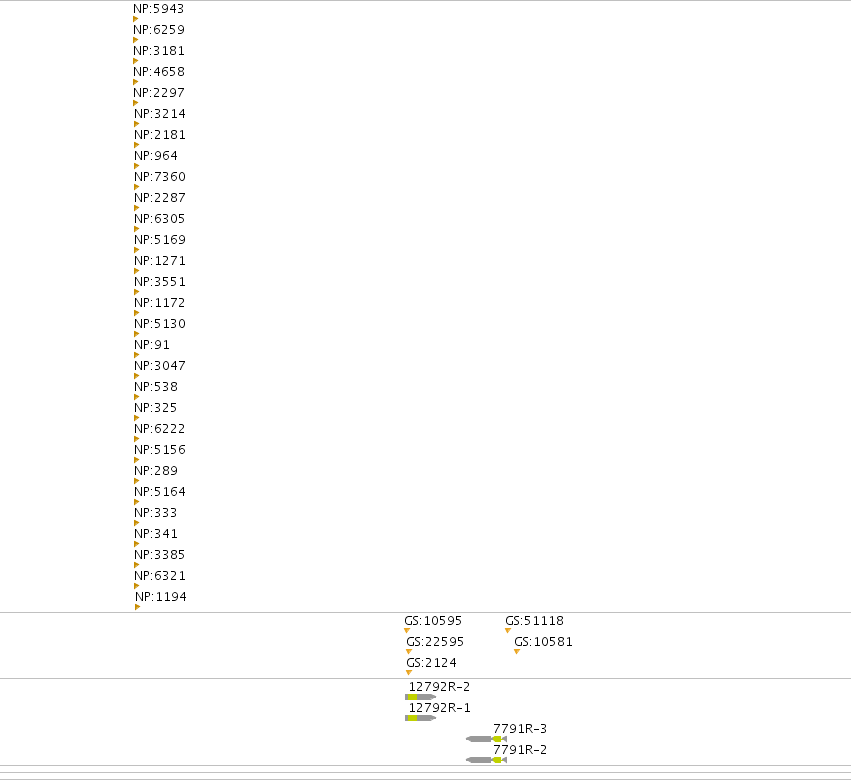The width and height of the screenshot is (851, 780).
Task: Click the 12792R-2 label
Action: (x=439, y=687)
